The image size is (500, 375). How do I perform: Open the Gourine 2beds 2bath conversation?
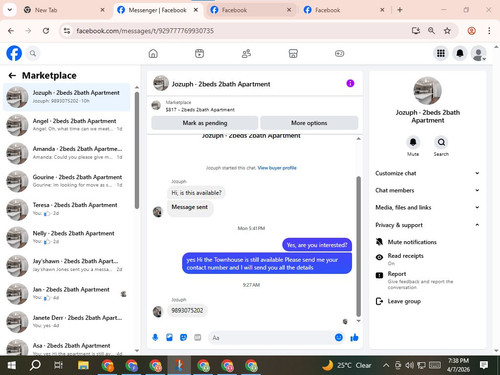pos(67,181)
